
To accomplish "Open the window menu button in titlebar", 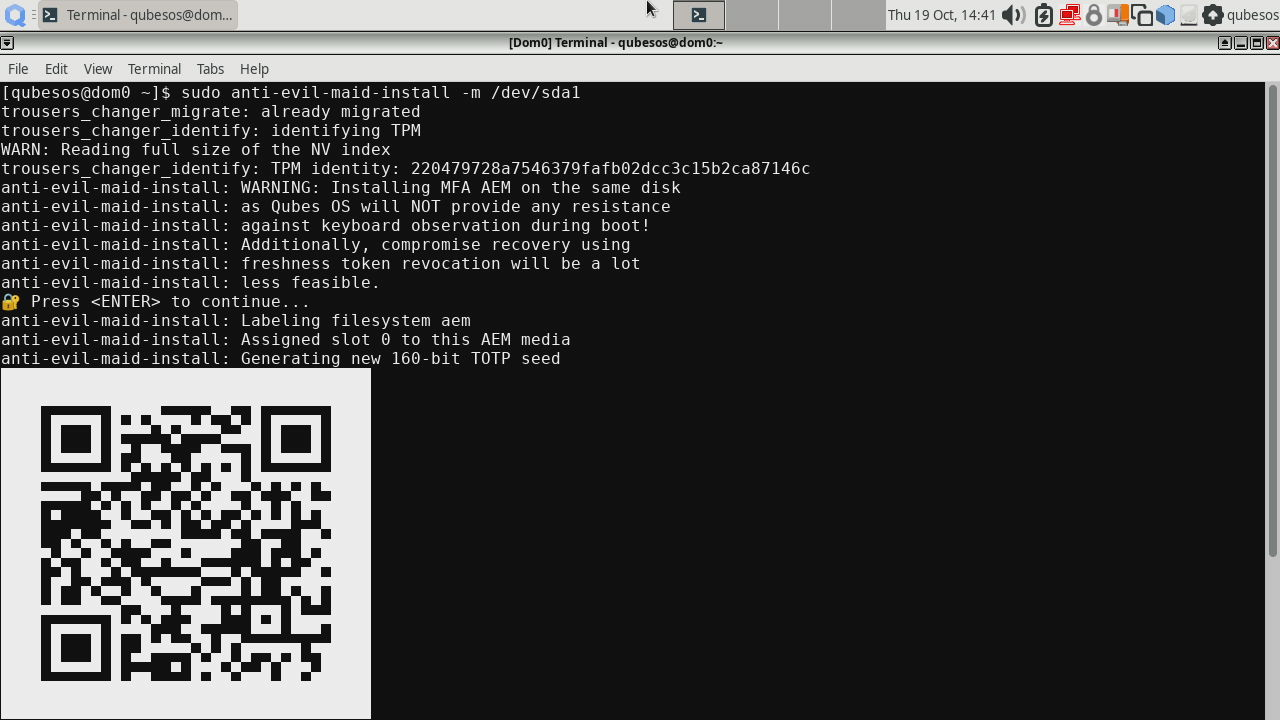I will click(7, 42).
